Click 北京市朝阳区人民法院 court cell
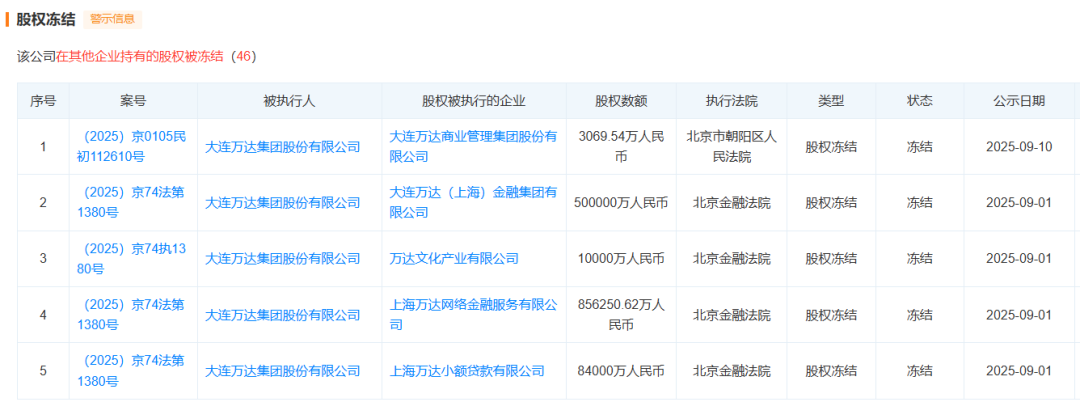The height and width of the screenshot is (402, 1080). pyautogui.click(x=731, y=147)
